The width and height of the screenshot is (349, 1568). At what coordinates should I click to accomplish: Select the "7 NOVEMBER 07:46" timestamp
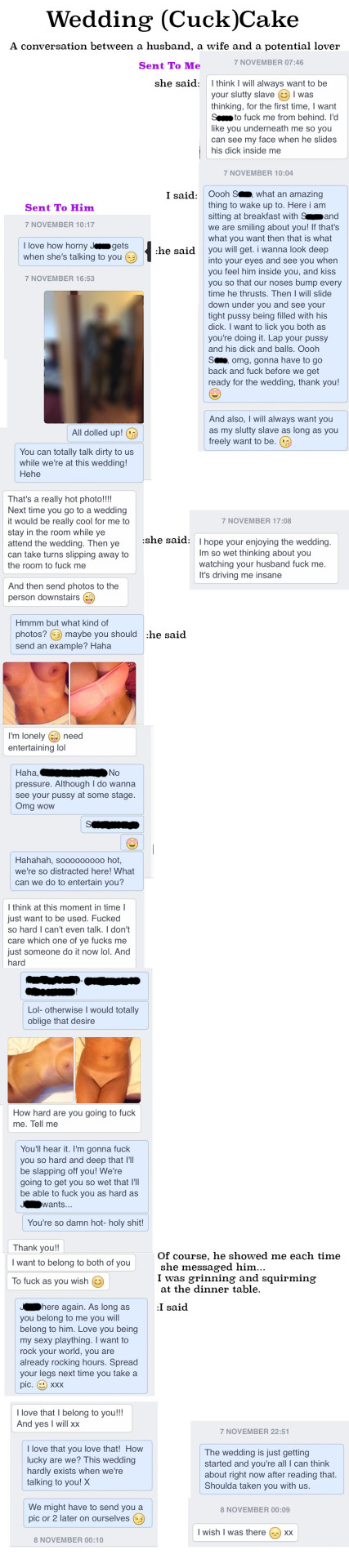269,63
